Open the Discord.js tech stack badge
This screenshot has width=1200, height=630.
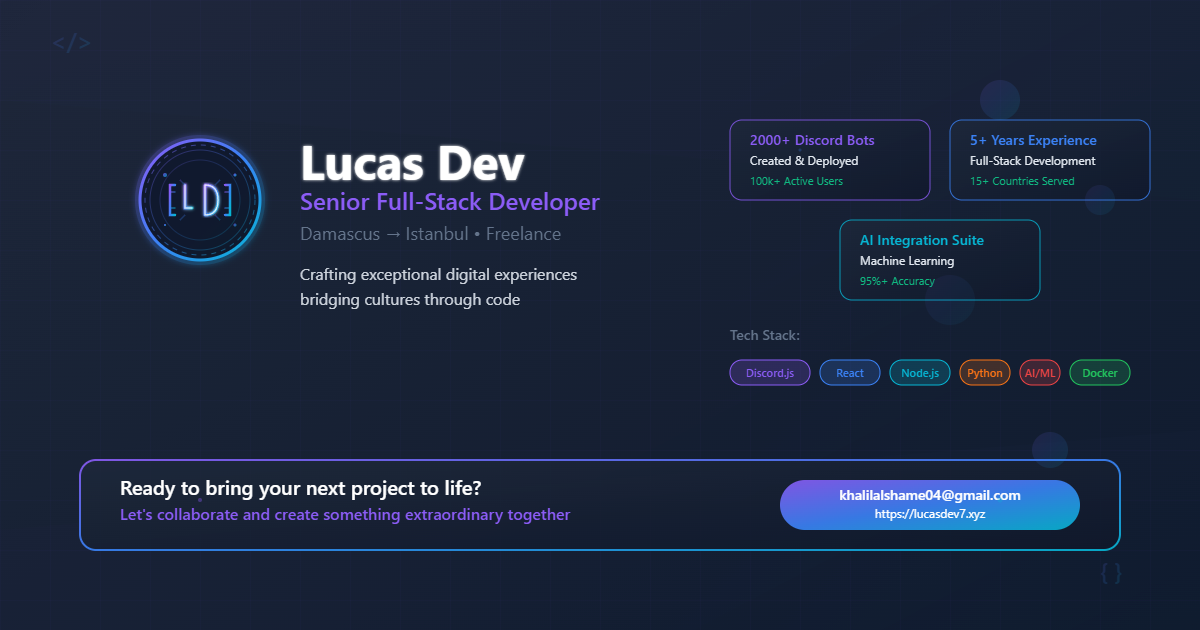(x=770, y=372)
